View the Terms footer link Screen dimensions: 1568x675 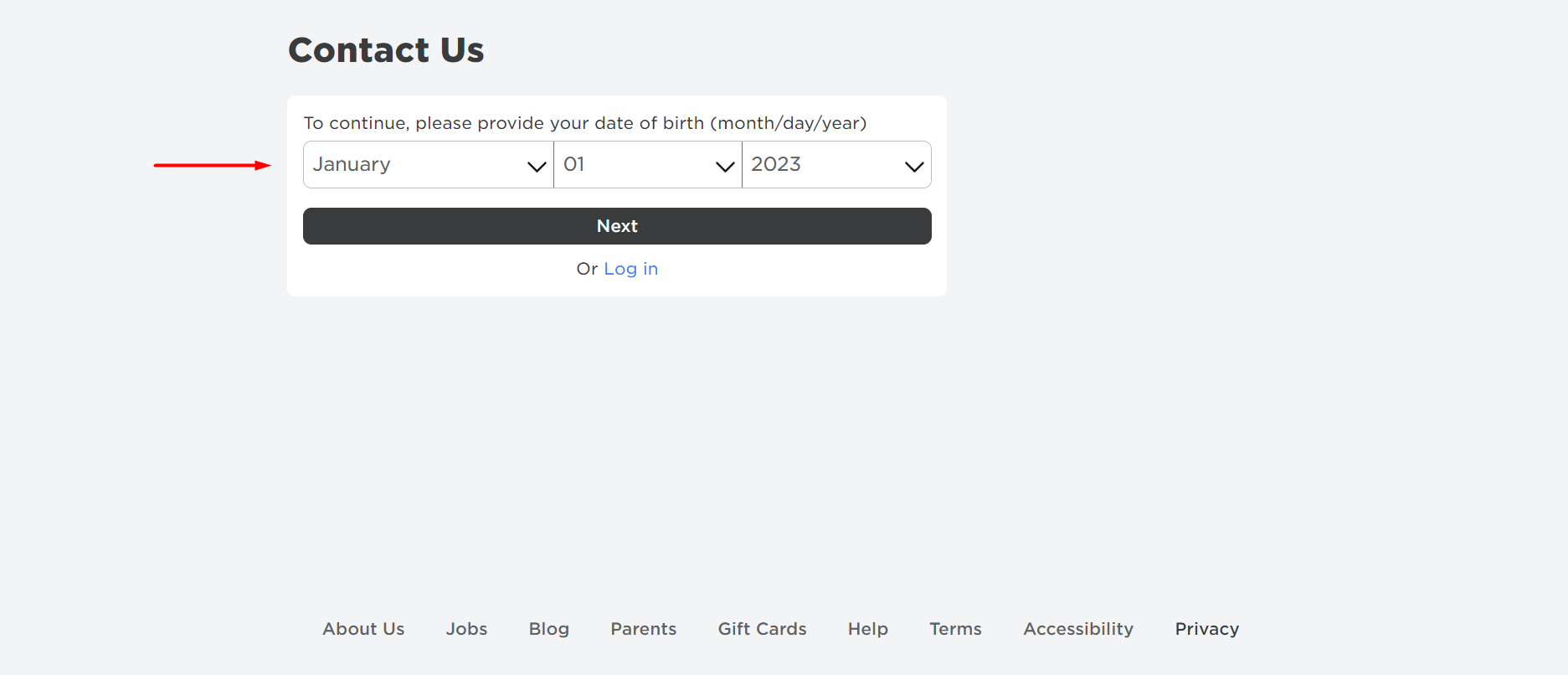956,629
